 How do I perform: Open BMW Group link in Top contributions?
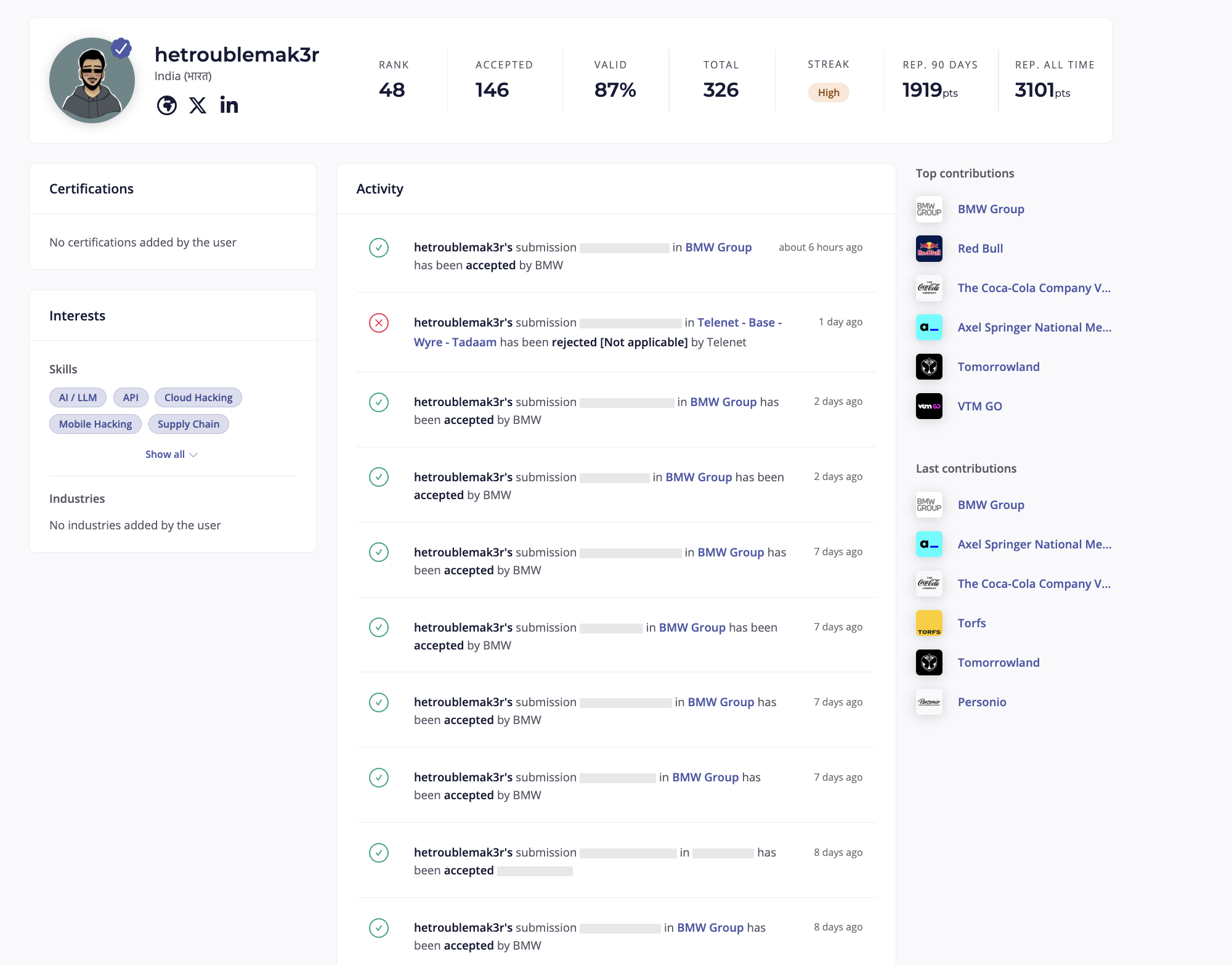991,209
